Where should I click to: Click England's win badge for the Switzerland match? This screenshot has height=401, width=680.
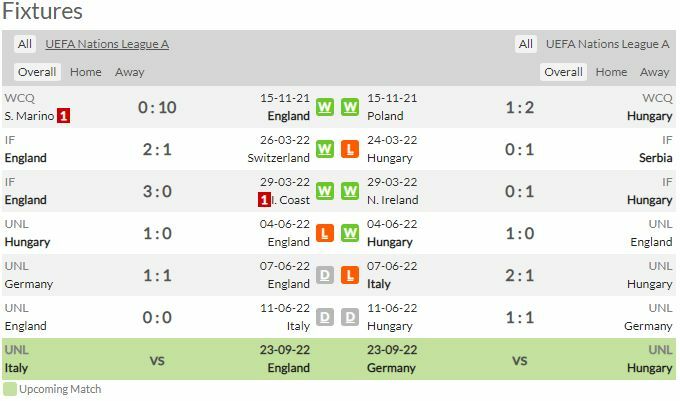[324, 149]
